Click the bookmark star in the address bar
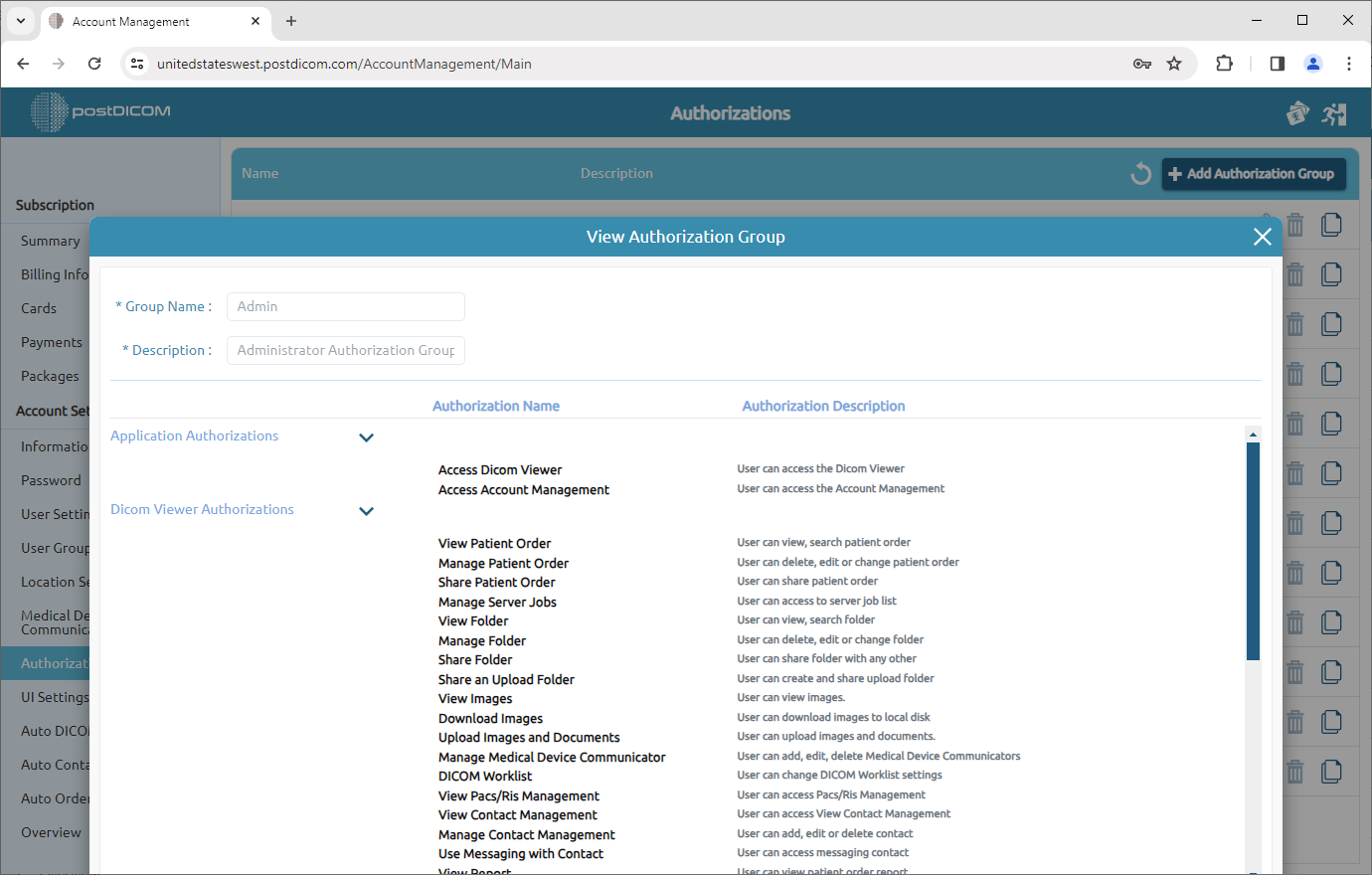The height and width of the screenshot is (875, 1372). tap(1174, 63)
